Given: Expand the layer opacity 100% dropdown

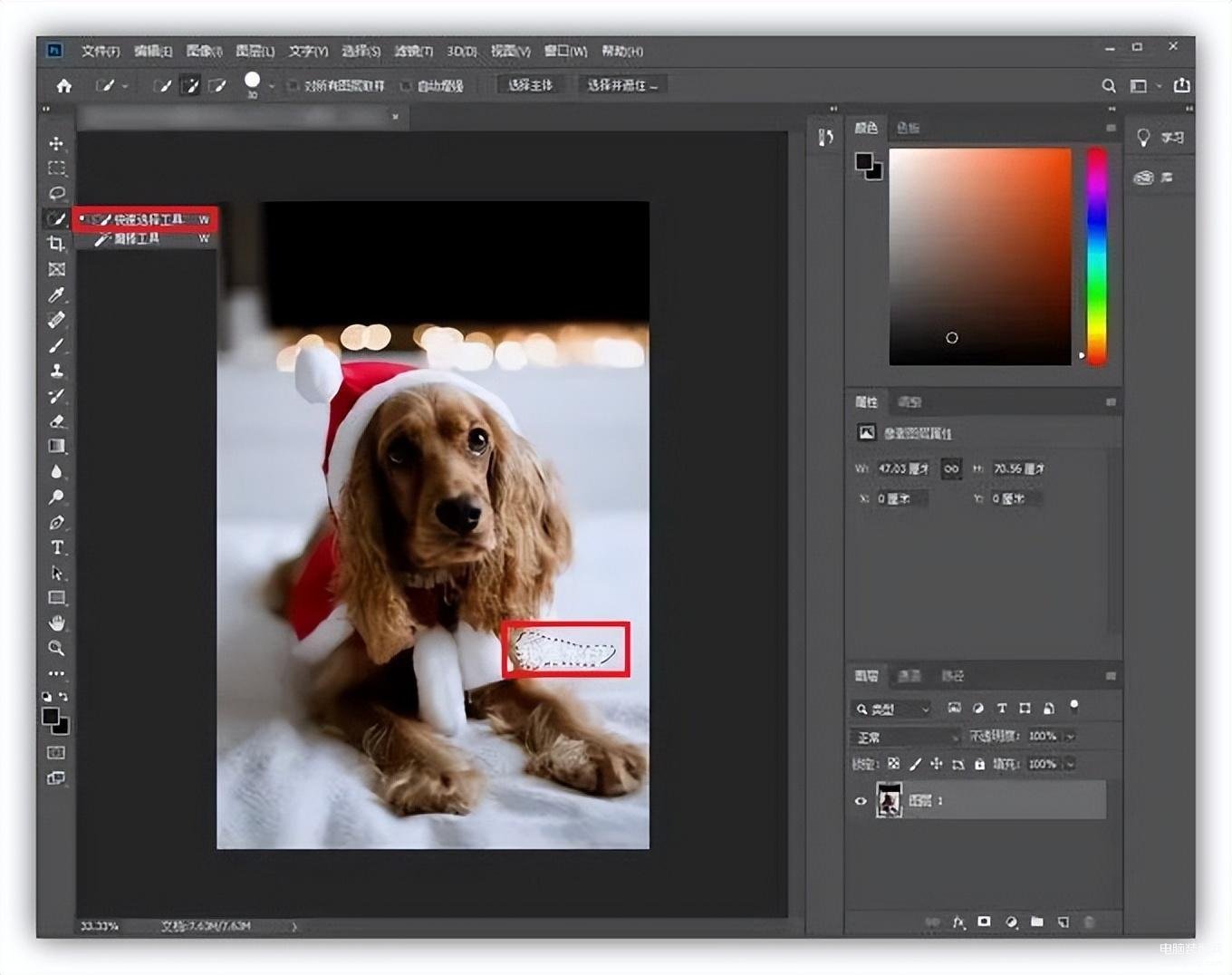Looking at the screenshot, I should coord(1070,737).
